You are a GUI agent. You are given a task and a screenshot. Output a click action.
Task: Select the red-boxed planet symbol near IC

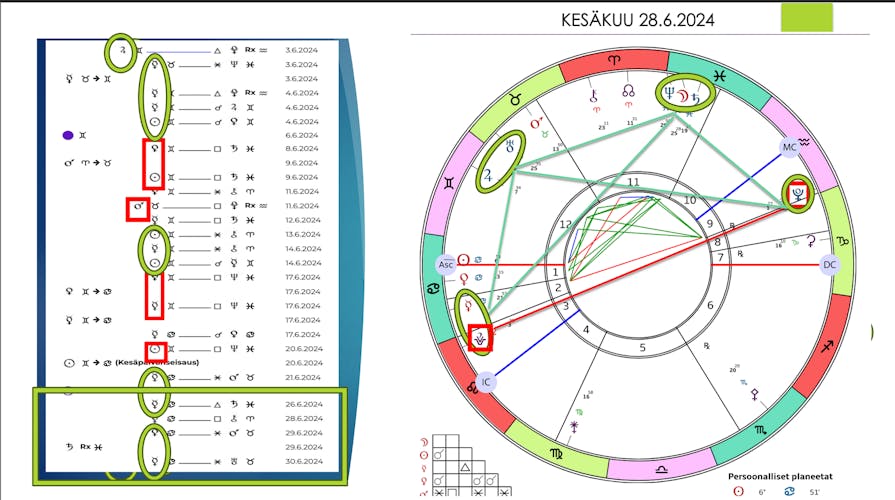tap(483, 338)
